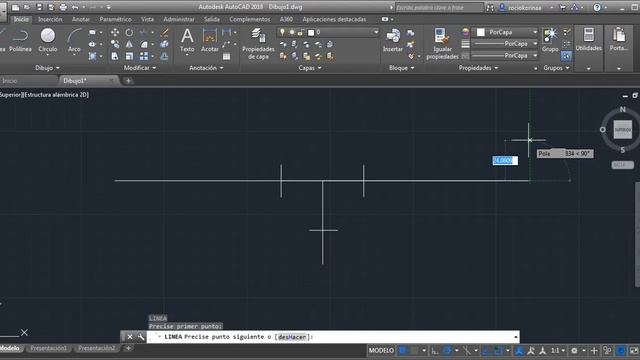Click the print icon in quick access toolbar
The image size is (640, 360).
click(63, 7)
